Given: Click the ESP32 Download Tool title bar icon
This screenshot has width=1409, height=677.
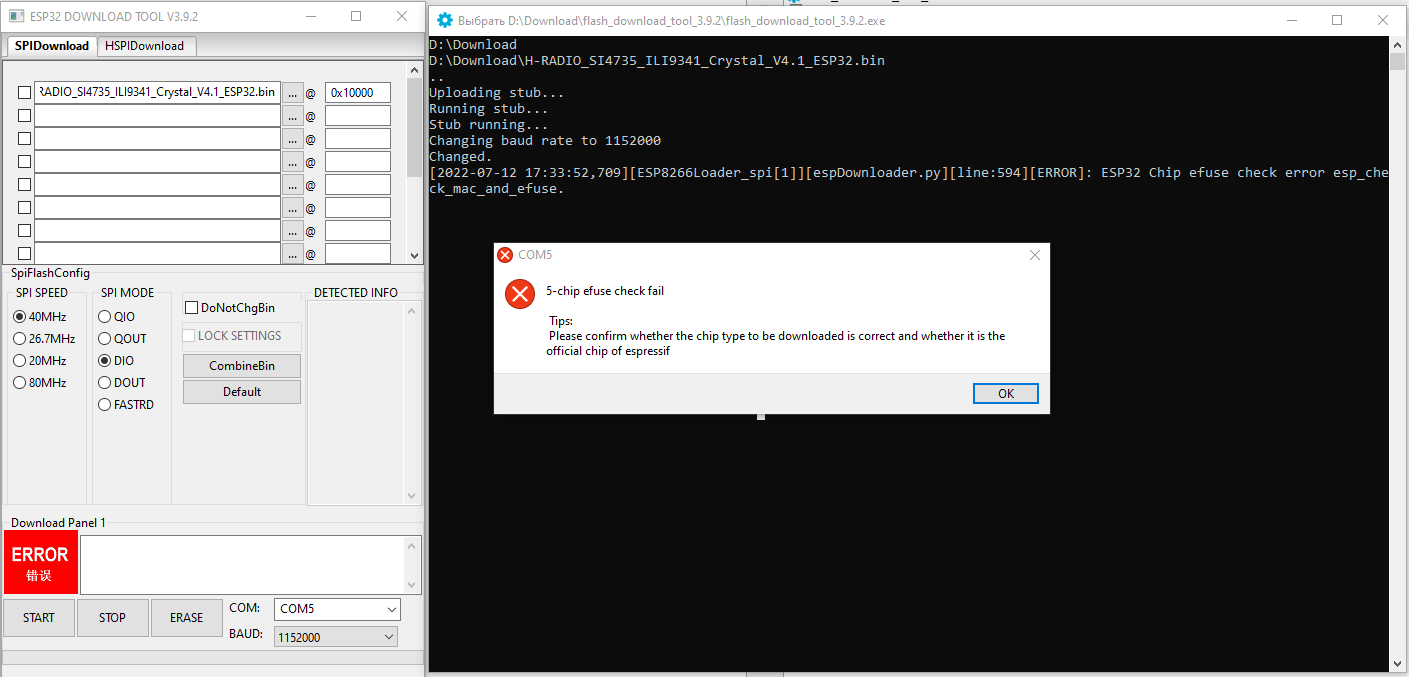Looking at the screenshot, I should (15, 16).
